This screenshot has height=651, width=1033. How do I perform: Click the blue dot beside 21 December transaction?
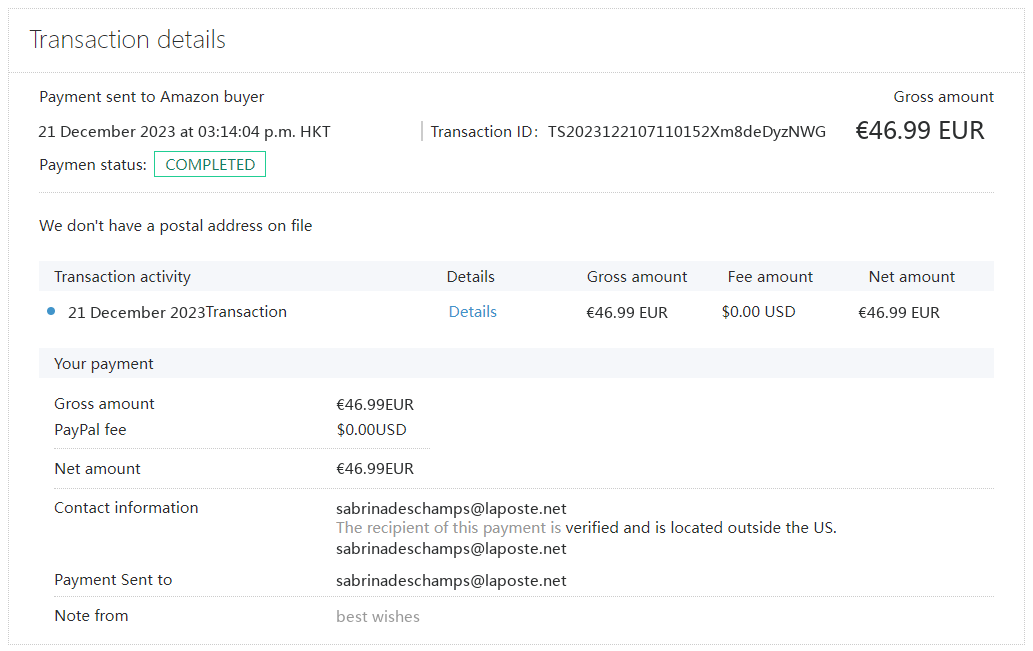pyautogui.click(x=51, y=312)
